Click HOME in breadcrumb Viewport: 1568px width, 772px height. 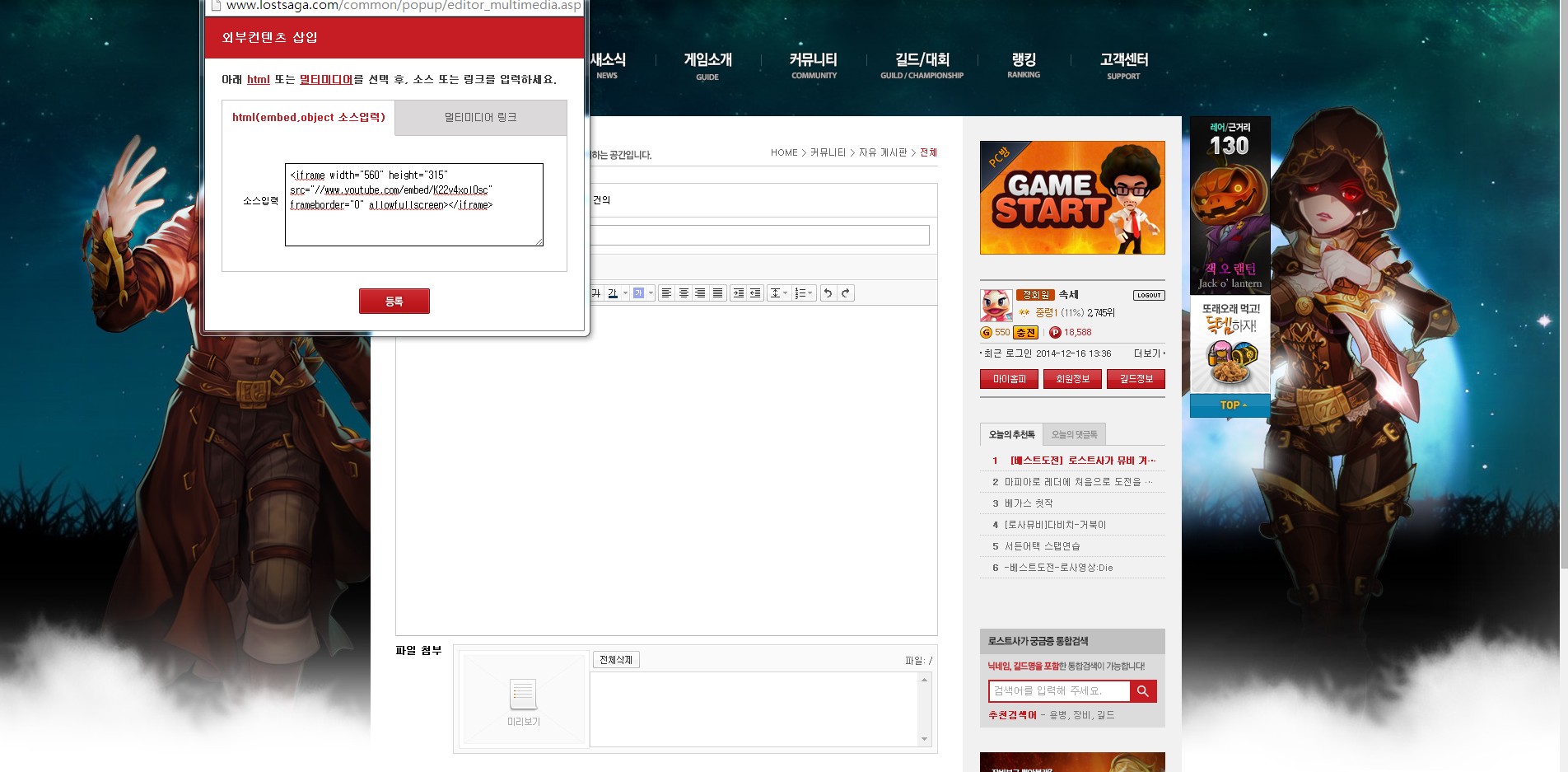(x=784, y=152)
